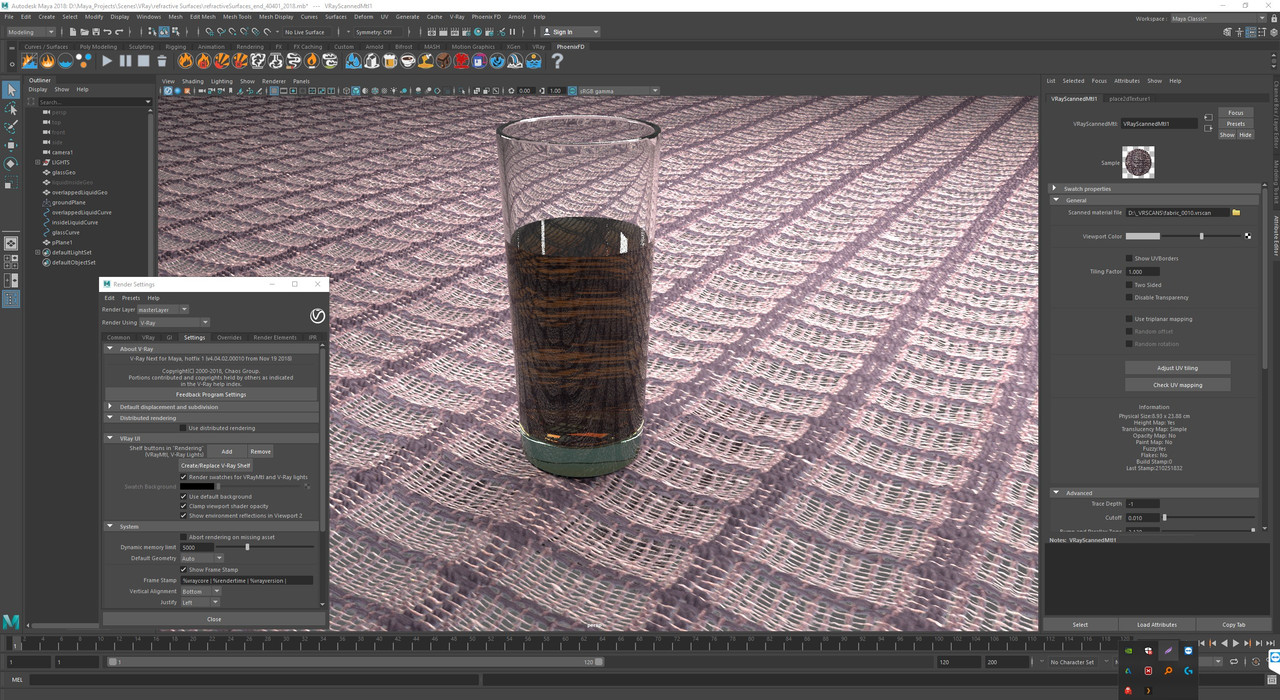Click the coffee cup preset icon
This screenshot has width=1280, height=700.
click(x=407, y=61)
